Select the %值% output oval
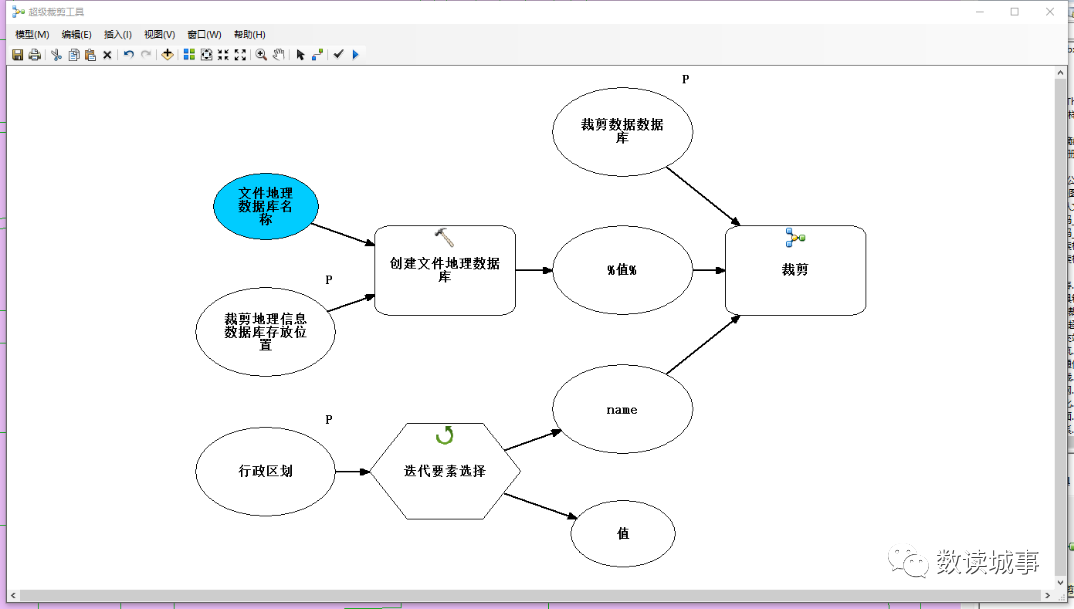Viewport: 1074px width, 609px height. 623,270
